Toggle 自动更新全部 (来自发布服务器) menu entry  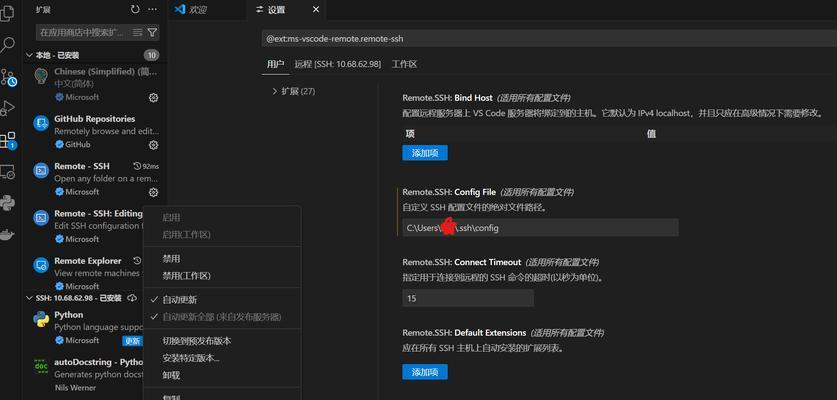pos(222,317)
